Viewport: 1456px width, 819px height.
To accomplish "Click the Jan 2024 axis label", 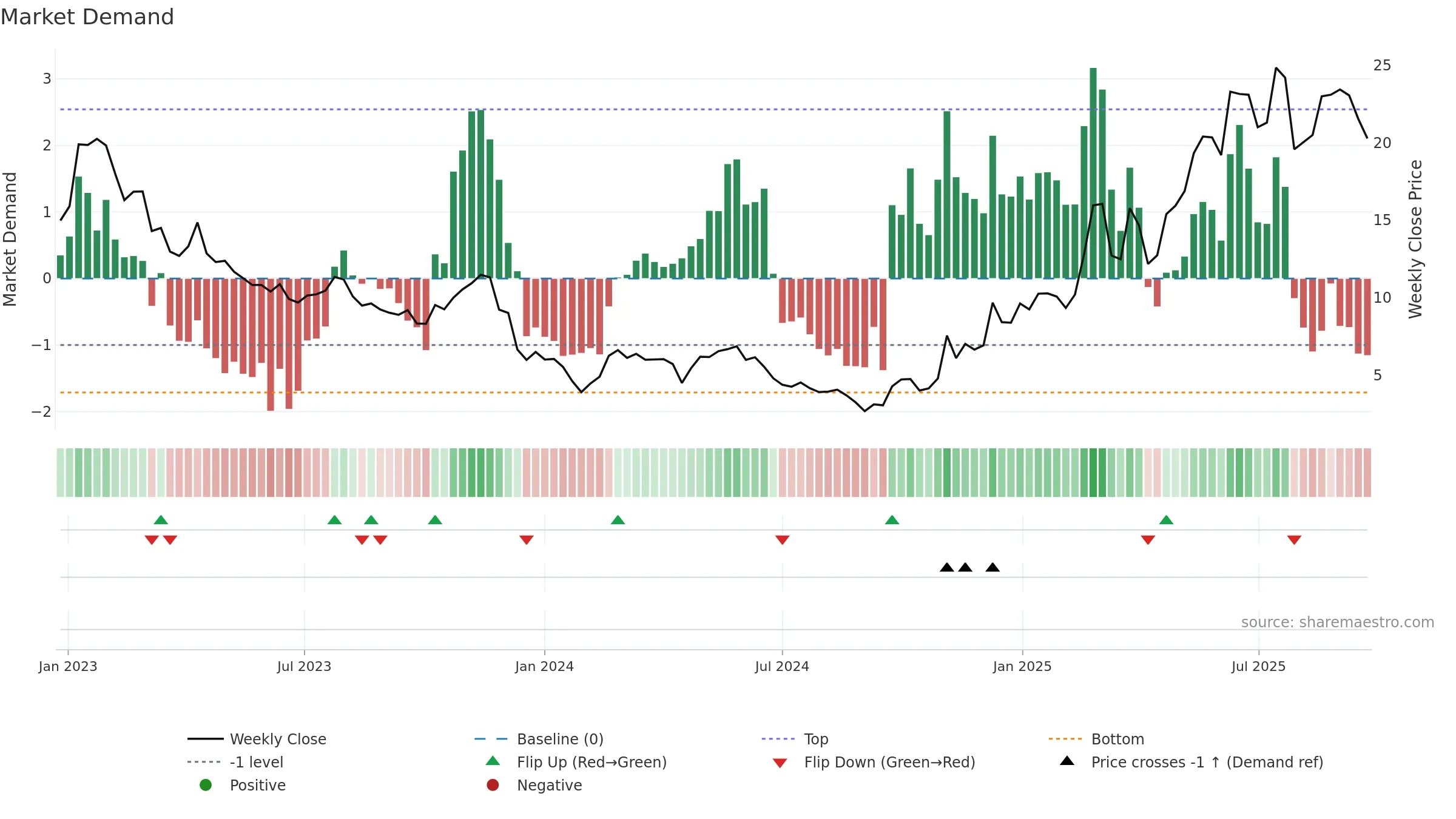I will click(x=545, y=666).
